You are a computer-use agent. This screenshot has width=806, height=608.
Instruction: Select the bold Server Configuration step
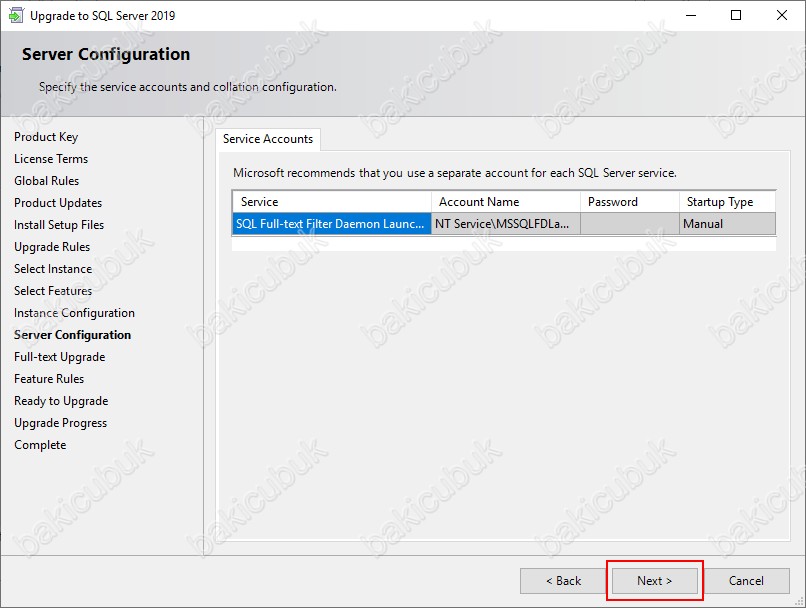click(x=72, y=335)
